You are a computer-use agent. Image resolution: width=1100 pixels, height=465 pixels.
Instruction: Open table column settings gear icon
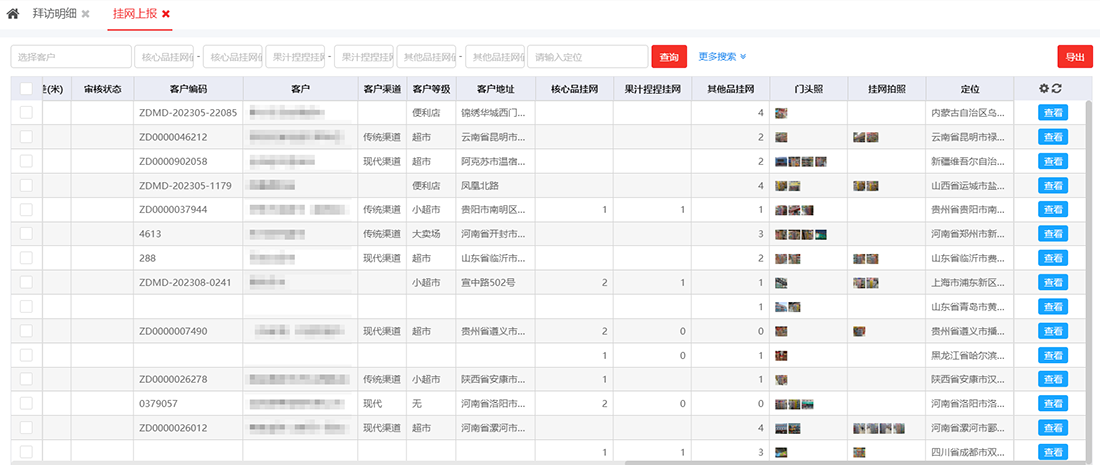click(1044, 89)
